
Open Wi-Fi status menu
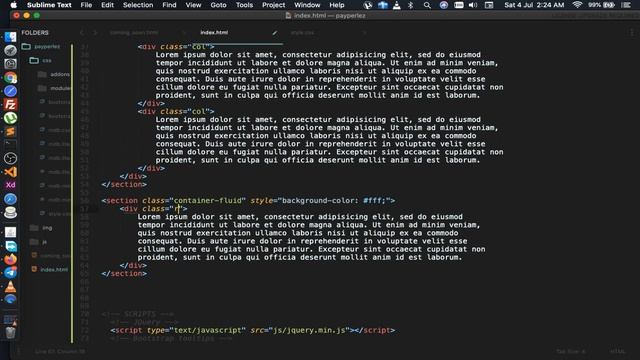(577, 5)
